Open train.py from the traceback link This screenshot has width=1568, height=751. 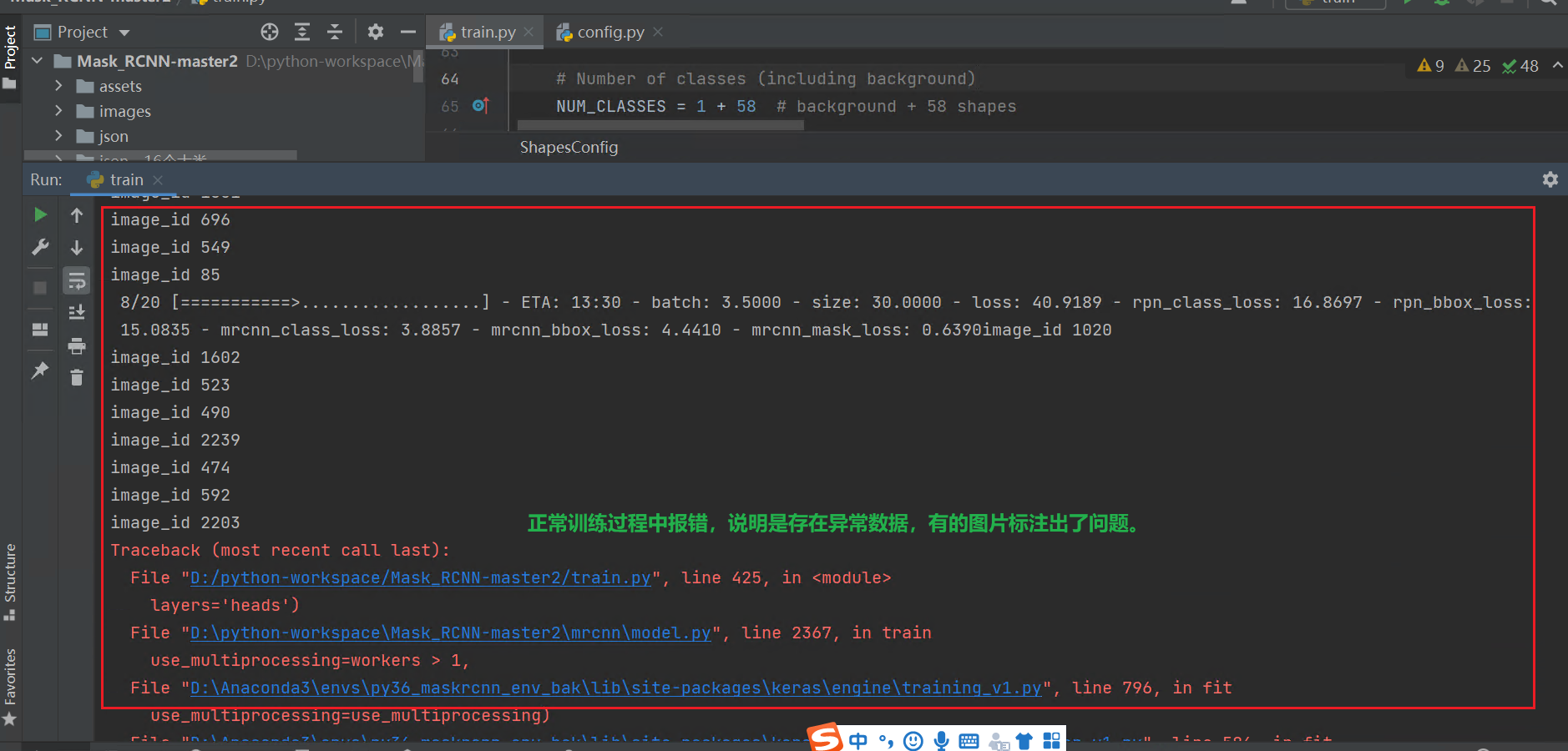pyautogui.click(x=418, y=577)
